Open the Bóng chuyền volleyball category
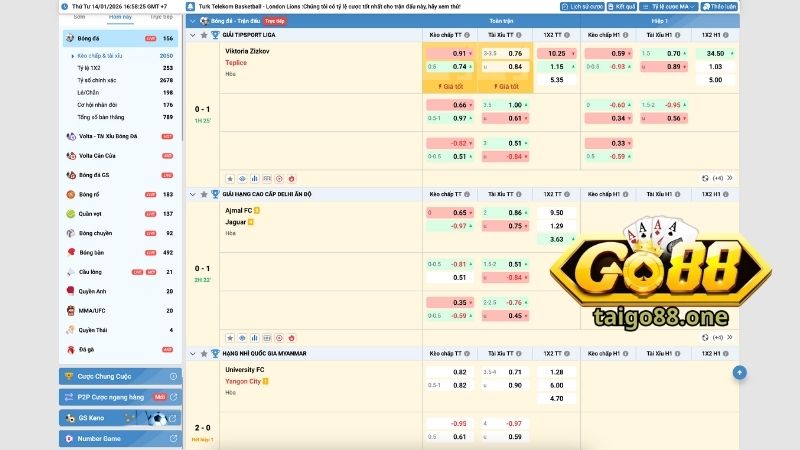The width and height of the screenshot is (800, 450). [120, 233]
